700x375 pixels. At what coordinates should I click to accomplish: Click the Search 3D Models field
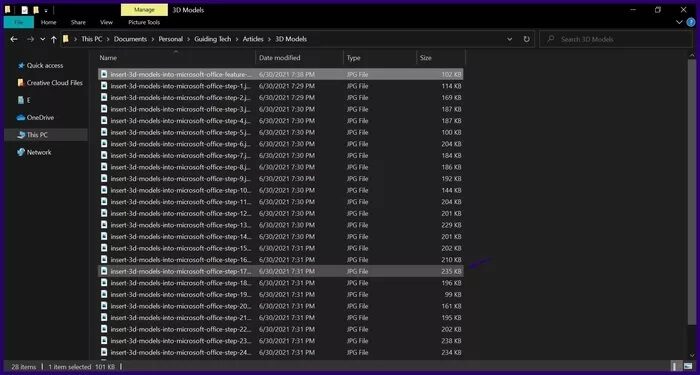616,39
